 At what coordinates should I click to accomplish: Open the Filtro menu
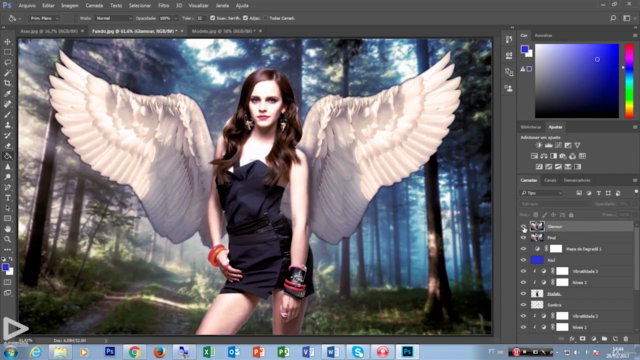click(163, 6)
